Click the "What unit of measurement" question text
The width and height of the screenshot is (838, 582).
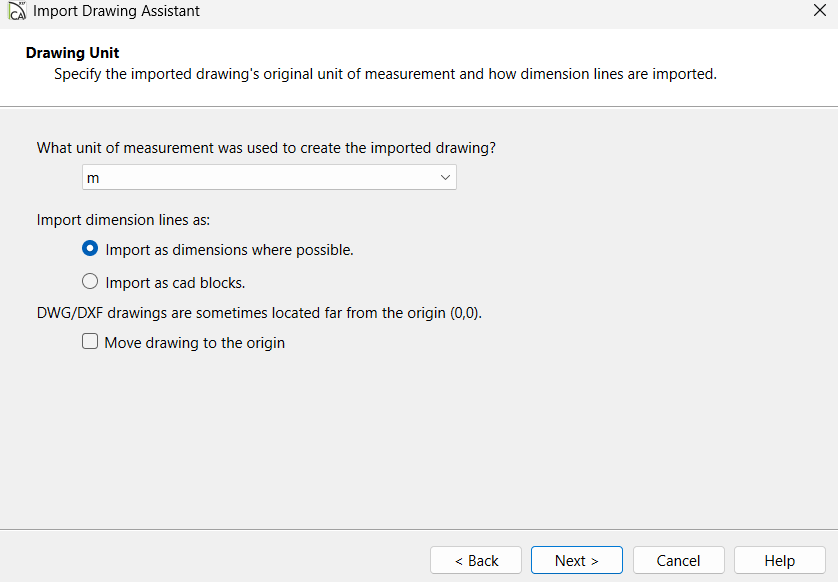point(266,148)
